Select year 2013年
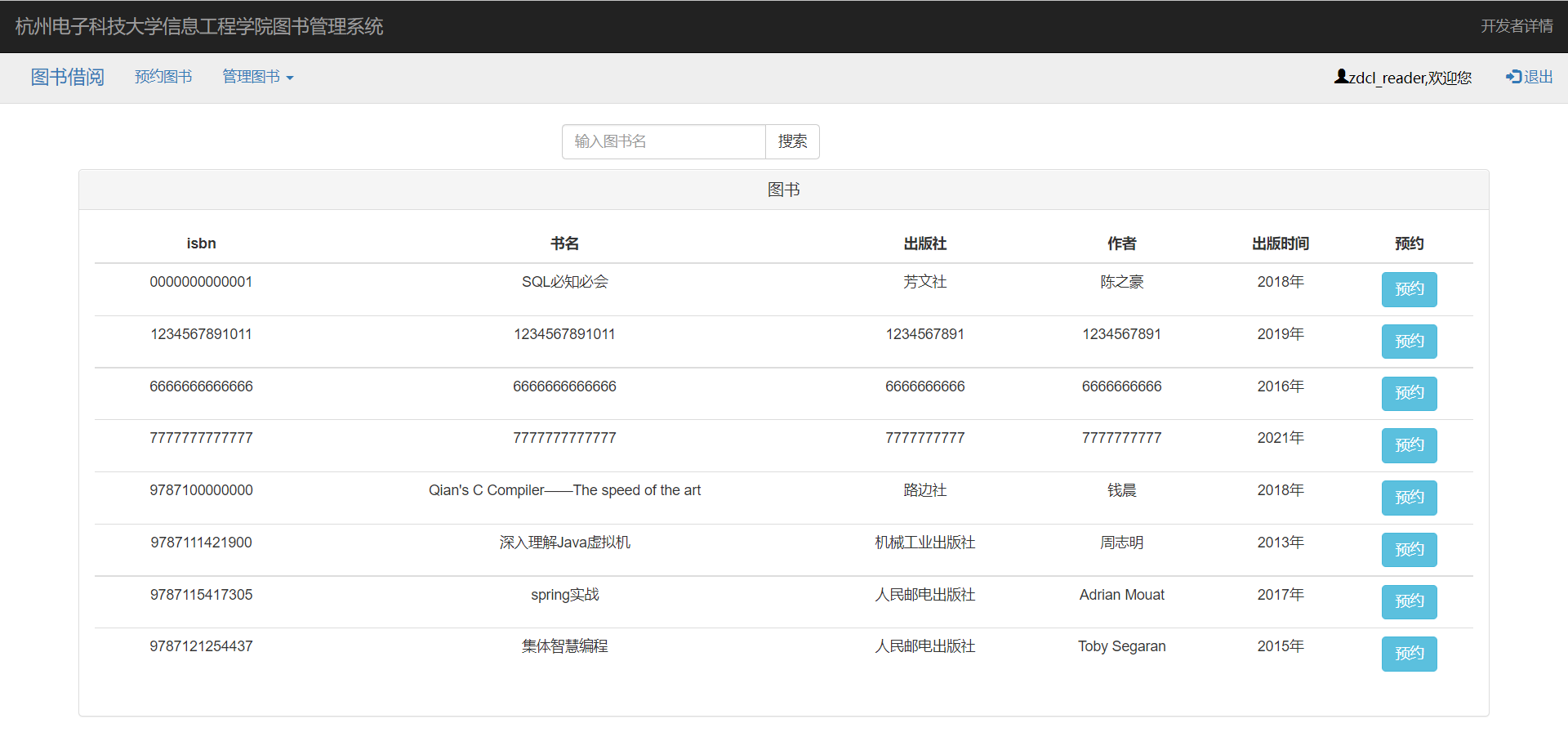The image size is (1568, 737). click(1280, 543)
